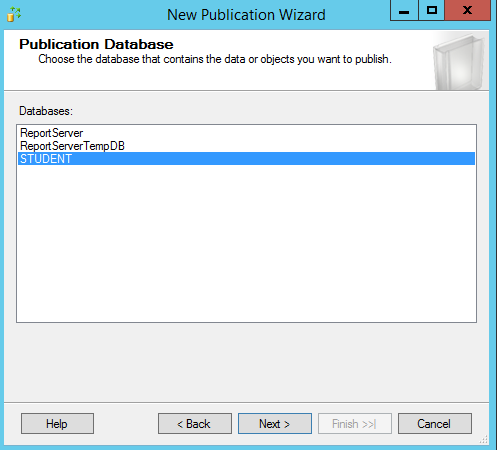497x450 pixels.
Task: Close the wizard with the X button
Action: pos(468,10)
